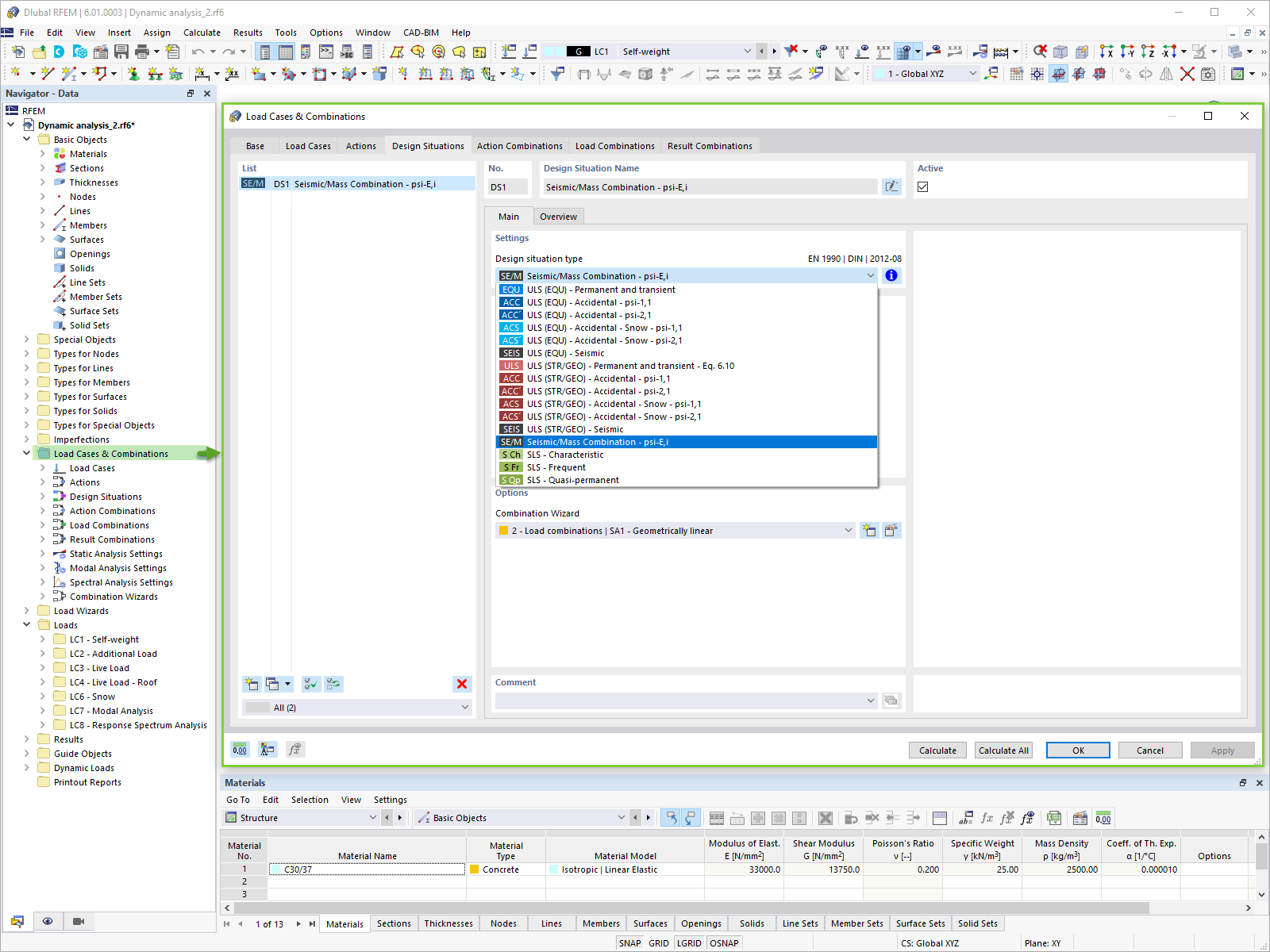Switch to the Result Combinations tab
The image size is (1270, 952).
[709, 145]
